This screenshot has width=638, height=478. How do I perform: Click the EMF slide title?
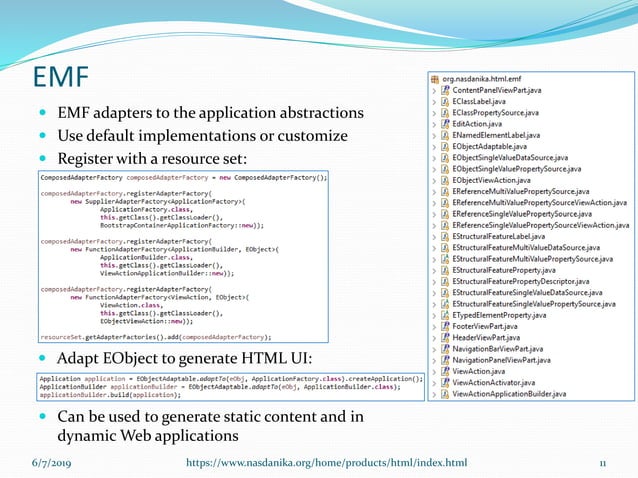[x=61, y=76]
